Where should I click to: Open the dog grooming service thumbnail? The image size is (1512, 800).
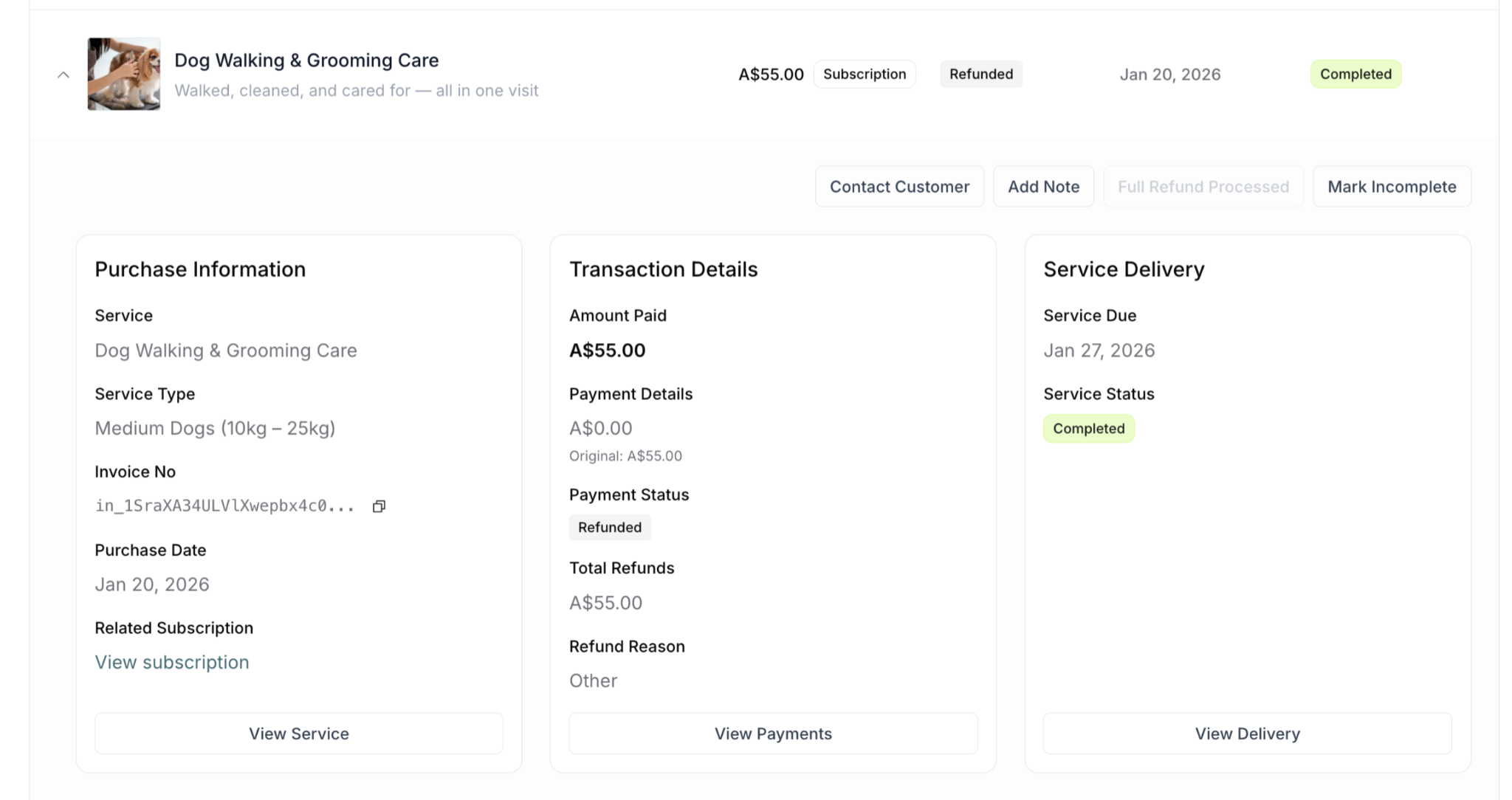click(x=123, y=75)
